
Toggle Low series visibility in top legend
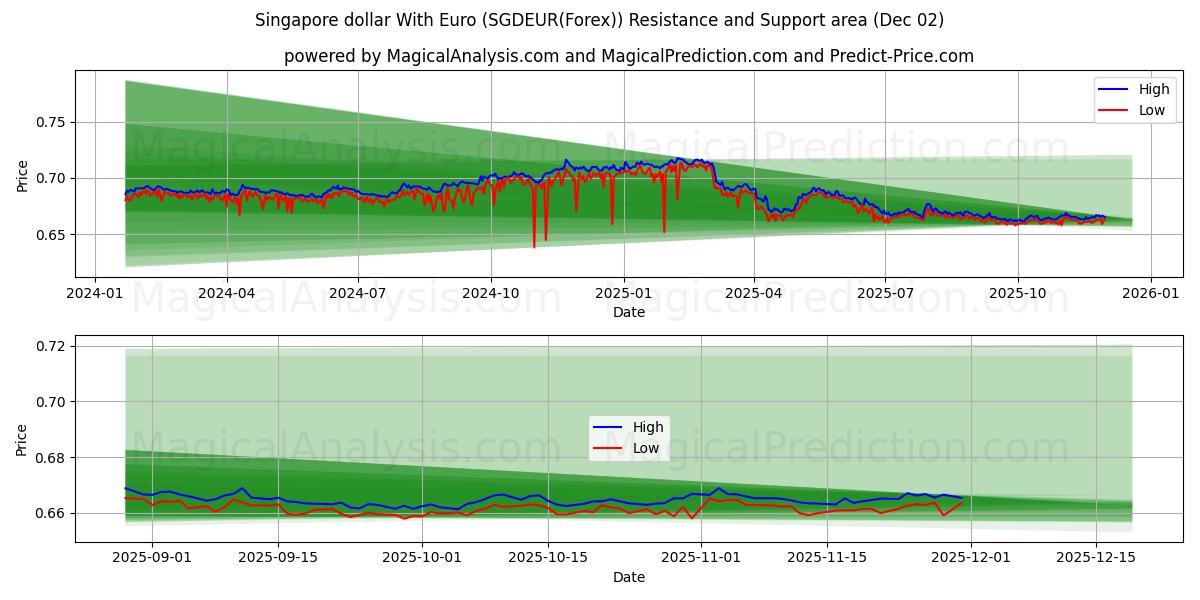point(1148,110)
